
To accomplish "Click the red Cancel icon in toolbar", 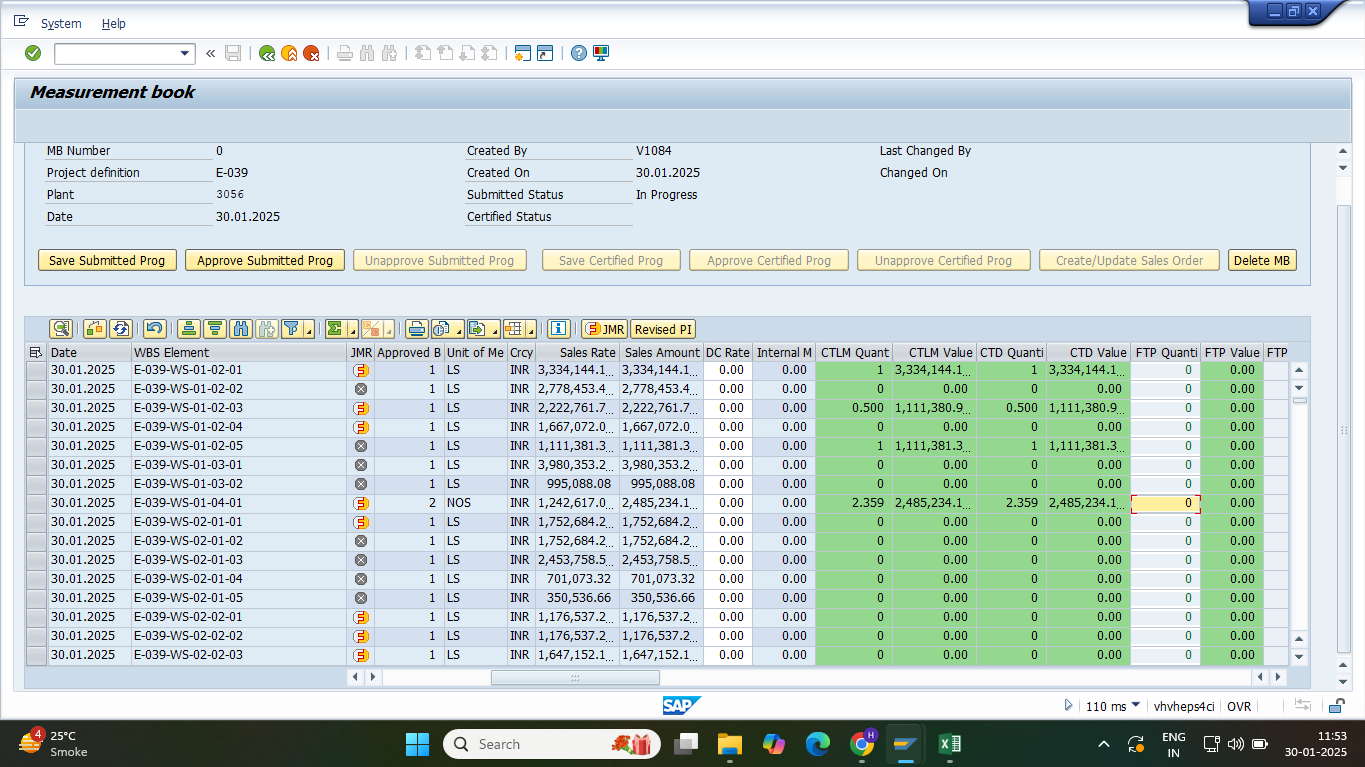I will tap(311, 54).
